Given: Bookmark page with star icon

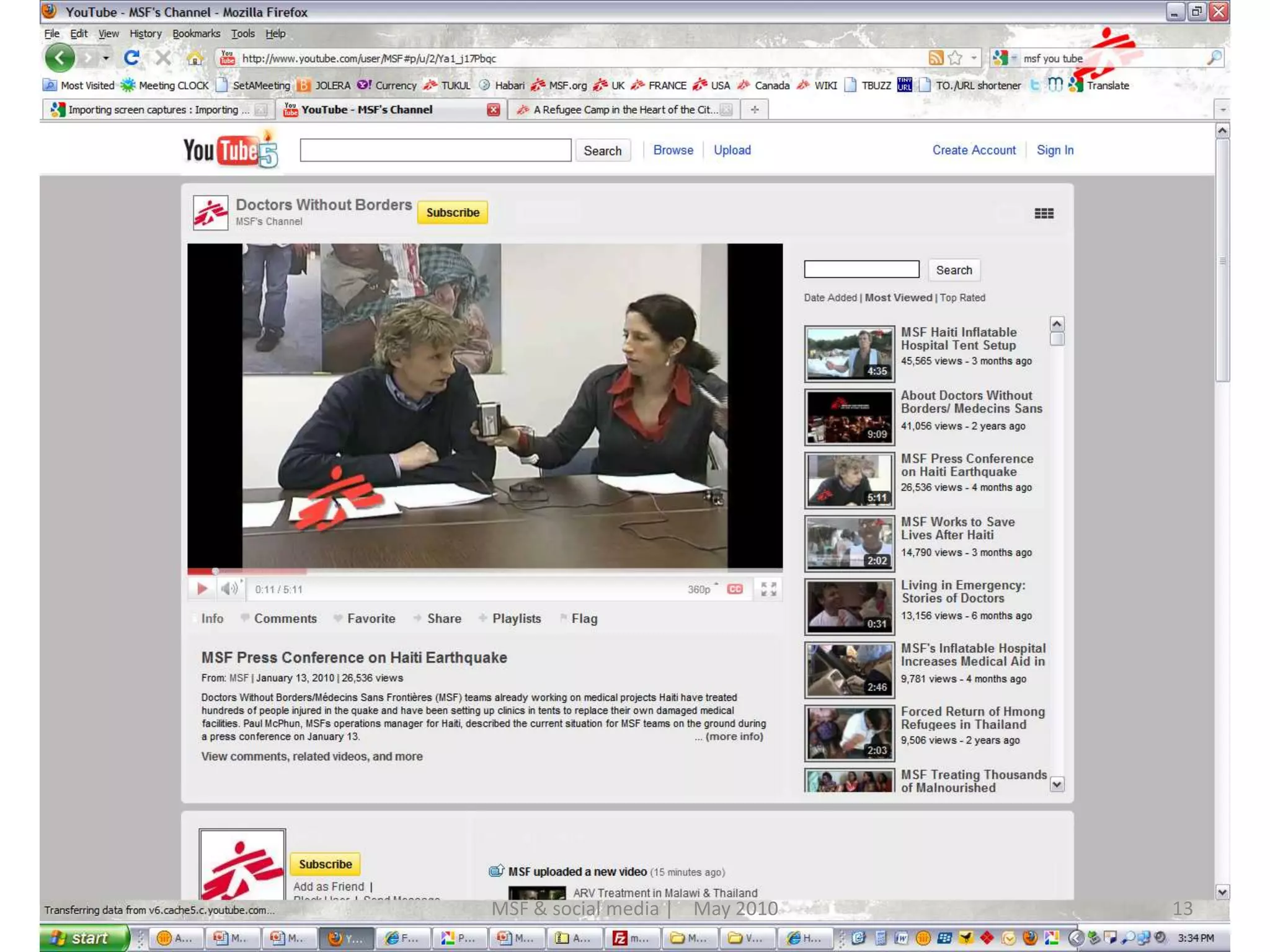Looking at the screenshot, I should click(x=956, y=58).
